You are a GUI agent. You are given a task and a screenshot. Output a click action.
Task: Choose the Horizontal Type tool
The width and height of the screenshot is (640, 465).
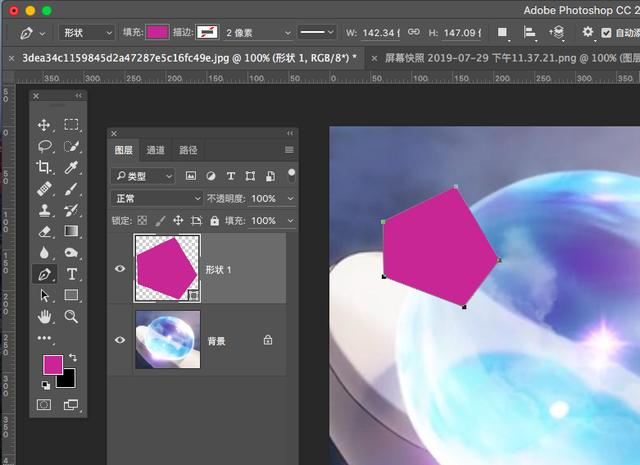71,274
